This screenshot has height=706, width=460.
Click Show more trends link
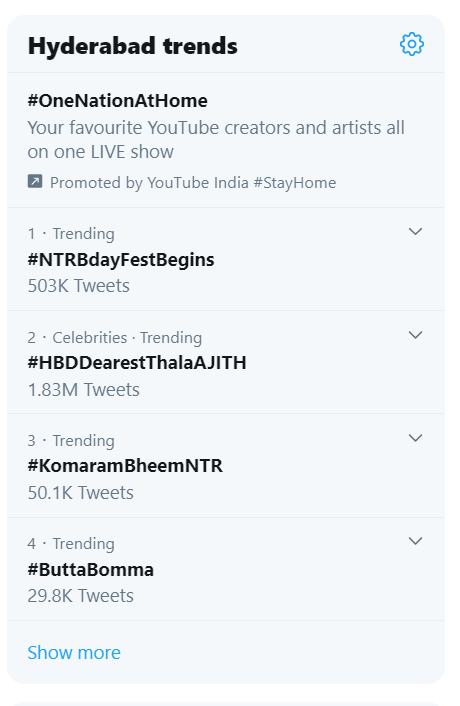coord(74,652)
